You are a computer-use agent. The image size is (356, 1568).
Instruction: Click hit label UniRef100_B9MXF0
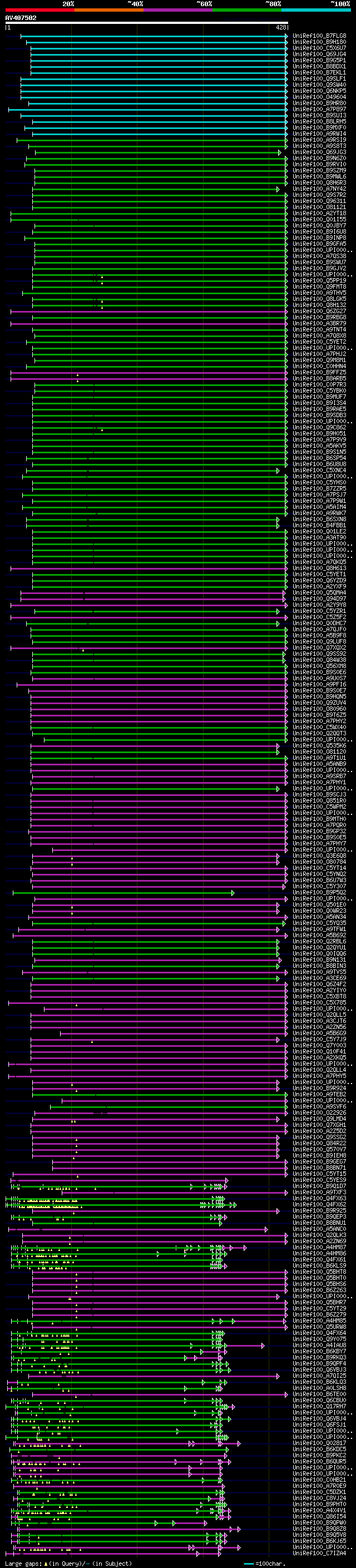pos(319,128)
